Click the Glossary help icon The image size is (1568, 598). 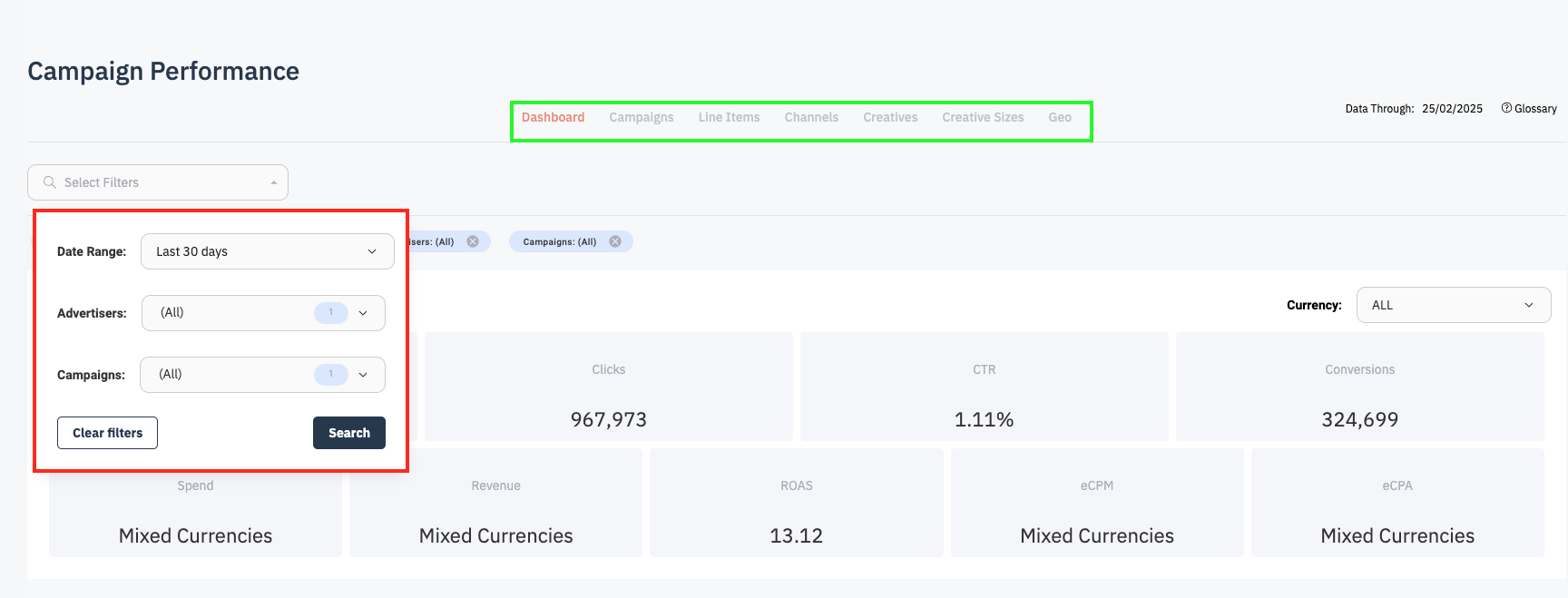point(1506,108)
